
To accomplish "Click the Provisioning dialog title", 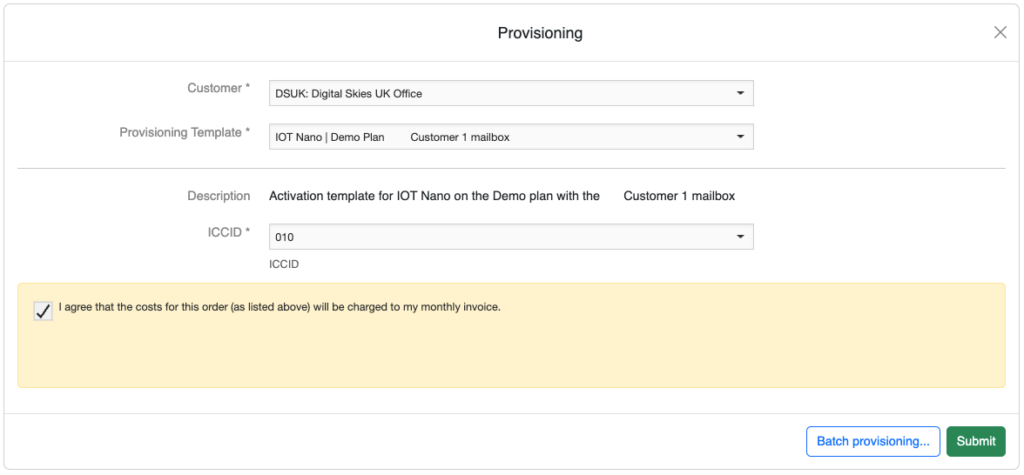I will (x=540, y=33).
